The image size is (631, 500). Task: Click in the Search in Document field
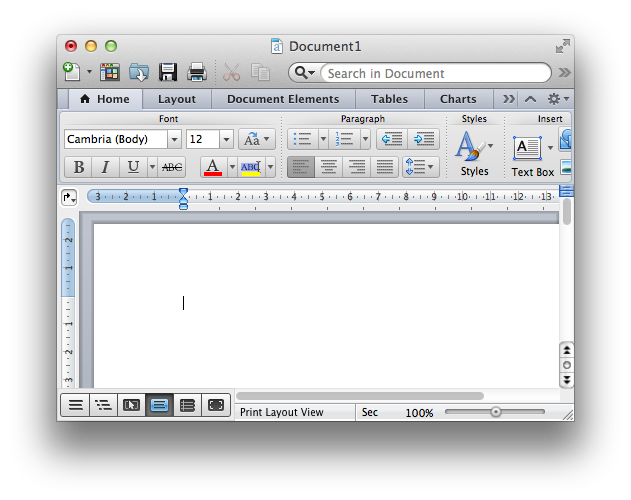click(436, 73)
